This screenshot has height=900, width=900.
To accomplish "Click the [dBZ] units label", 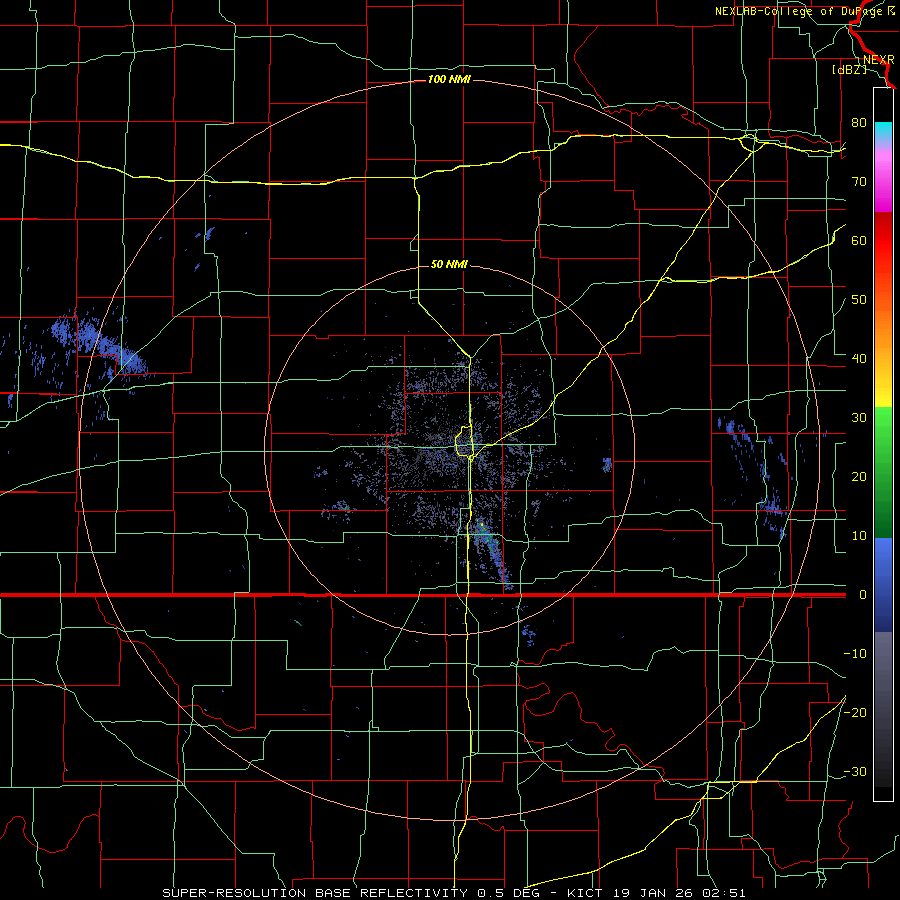I will pos(849,70).
